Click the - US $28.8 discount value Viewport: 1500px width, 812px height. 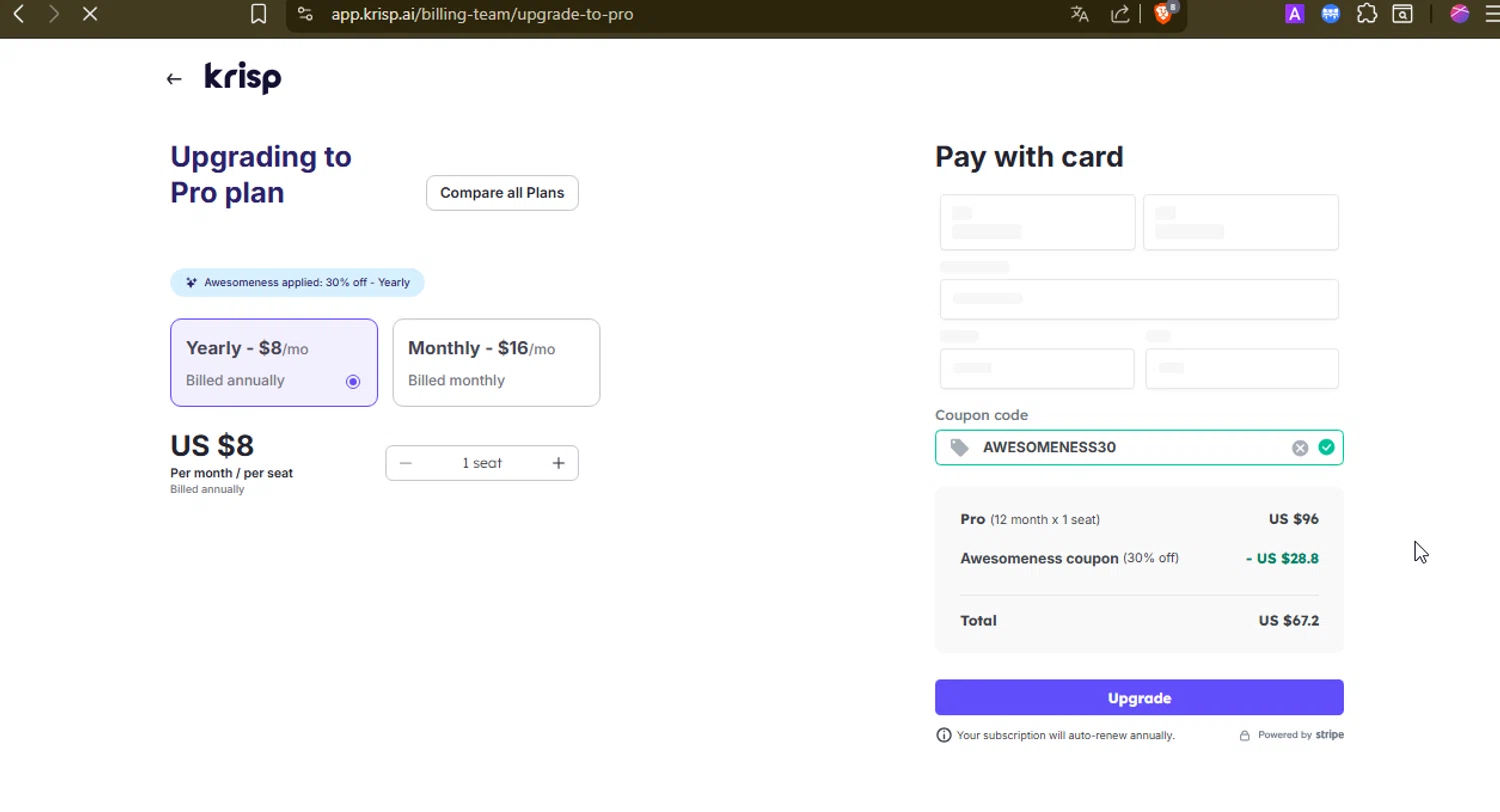(x=1282, y=559)
